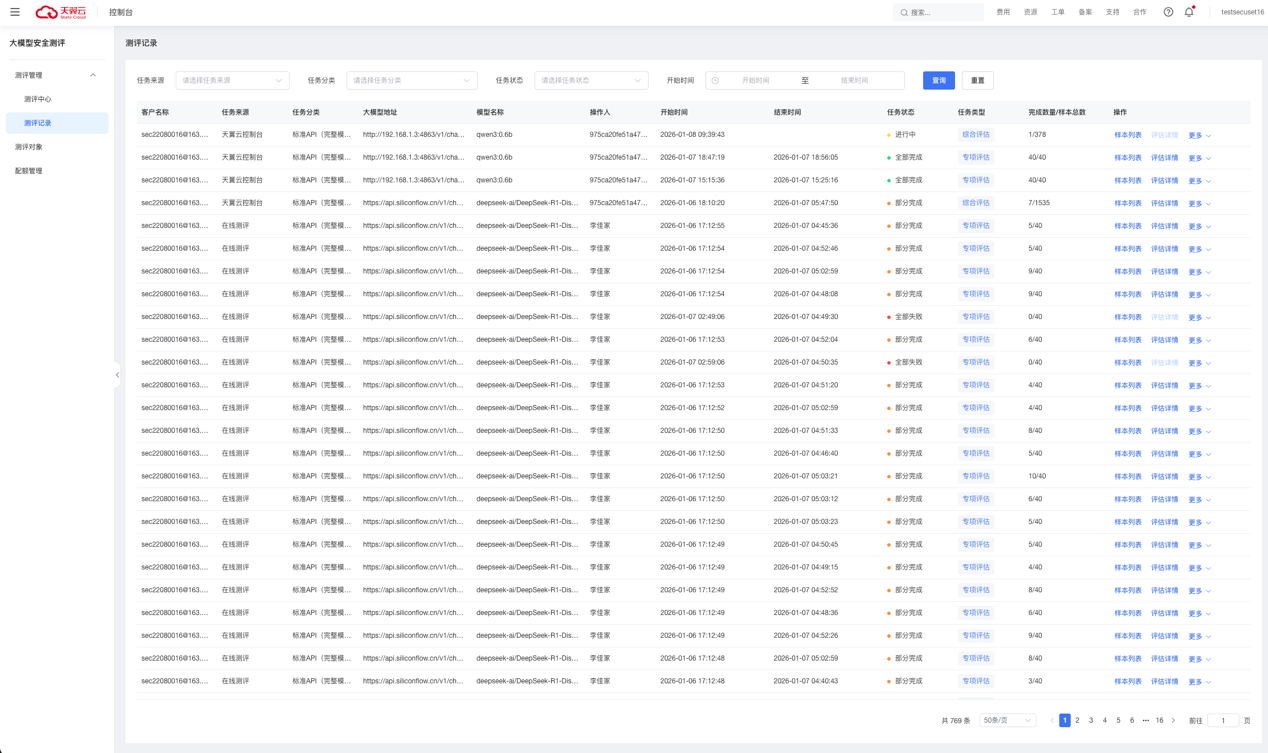1268x753 pixels.
Task: Click the calendar clock icon in date range
Action: tap(715, 80)
